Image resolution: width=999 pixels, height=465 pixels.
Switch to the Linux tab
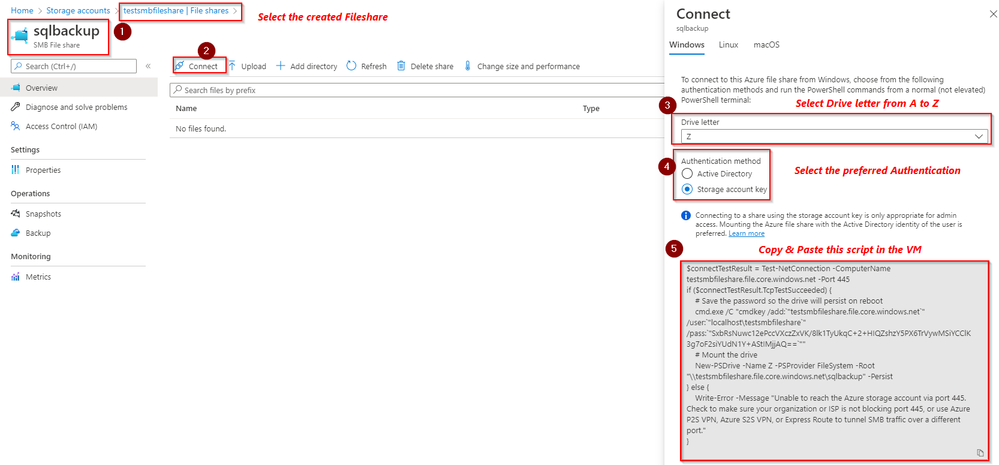point(728,45)
